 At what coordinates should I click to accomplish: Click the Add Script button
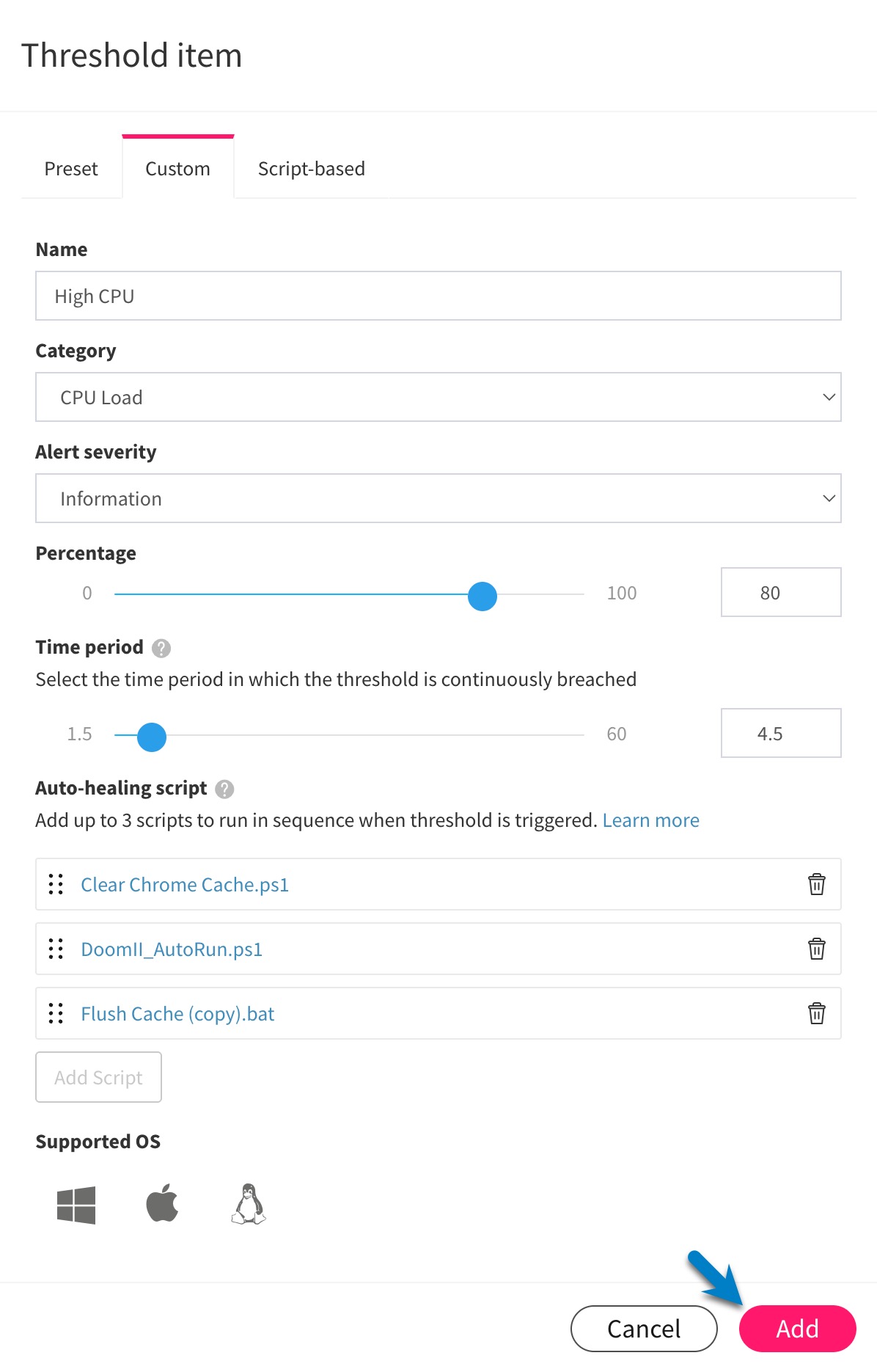point(98,1077)
